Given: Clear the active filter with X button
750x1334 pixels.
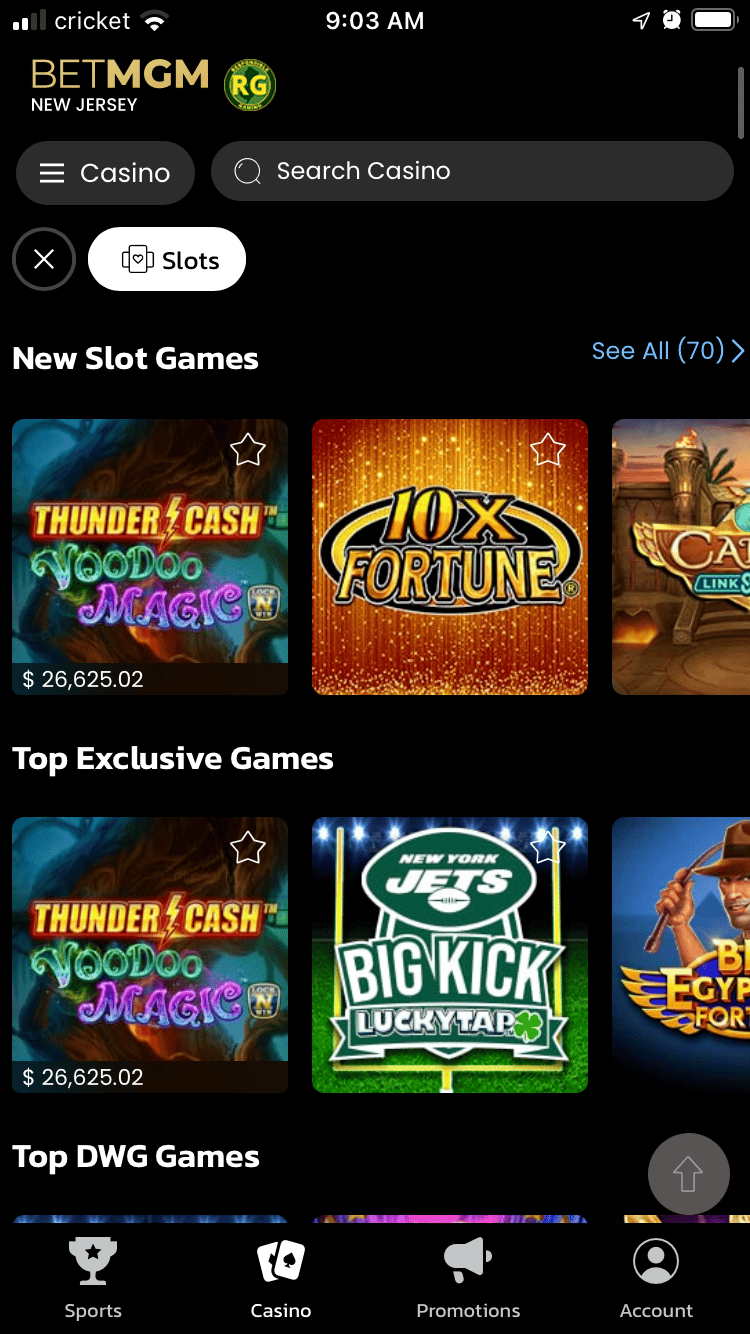Looking at the screenshot, I should tap(44, 260).
